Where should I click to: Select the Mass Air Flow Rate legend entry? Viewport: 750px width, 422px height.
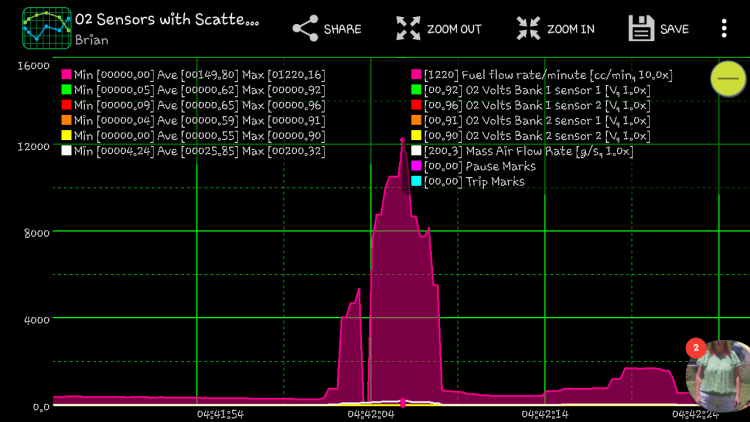(522, 151)
